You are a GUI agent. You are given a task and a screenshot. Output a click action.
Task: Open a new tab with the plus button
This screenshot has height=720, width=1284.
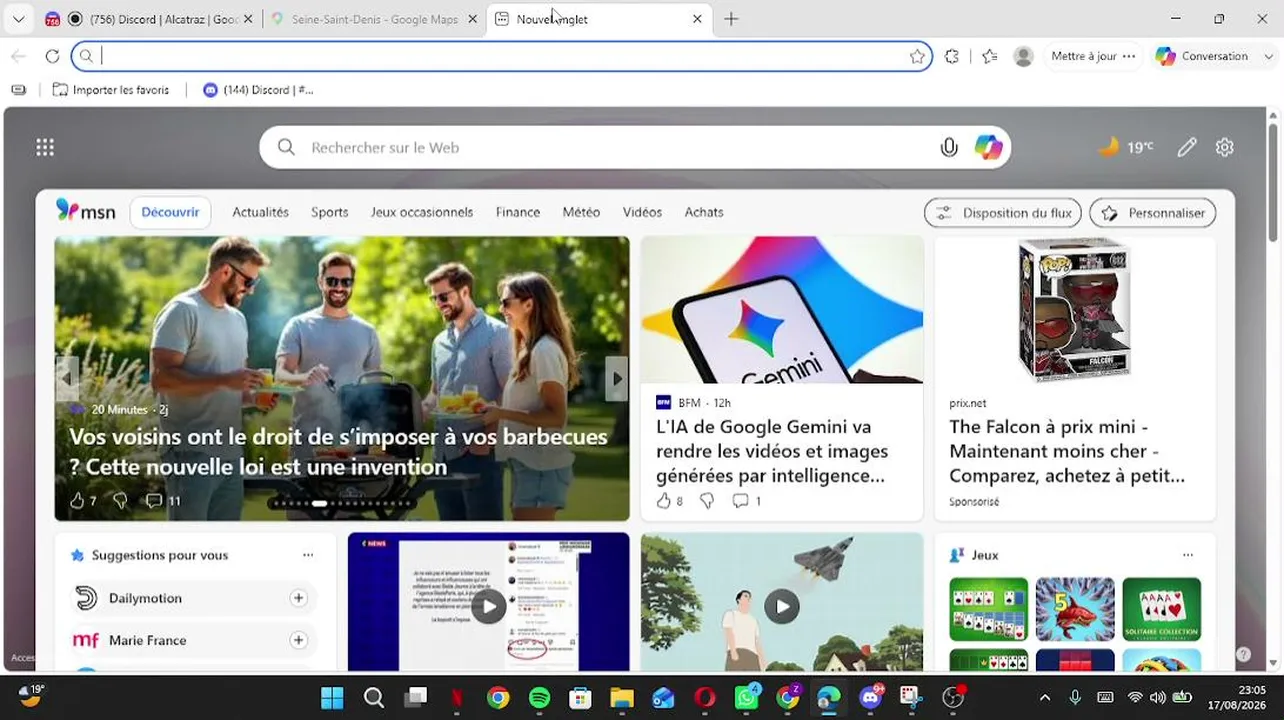point(731,19)
